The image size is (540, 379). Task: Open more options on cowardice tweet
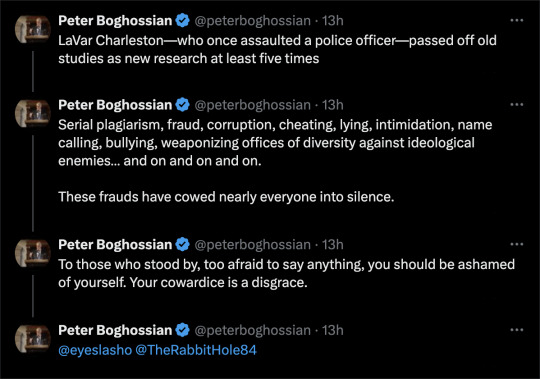click(x=517, y=244)
